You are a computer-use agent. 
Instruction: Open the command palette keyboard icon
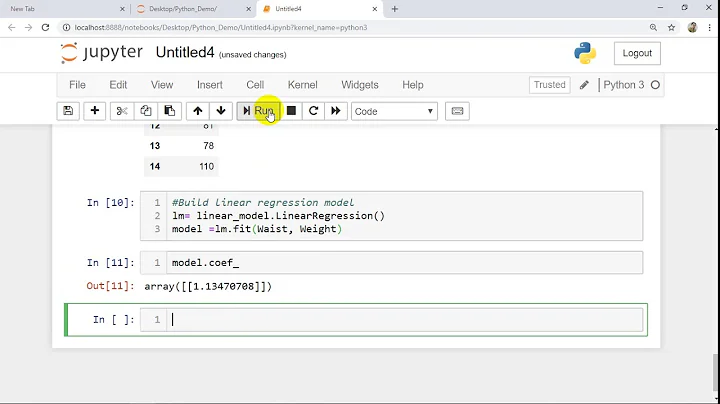(457, 111)
